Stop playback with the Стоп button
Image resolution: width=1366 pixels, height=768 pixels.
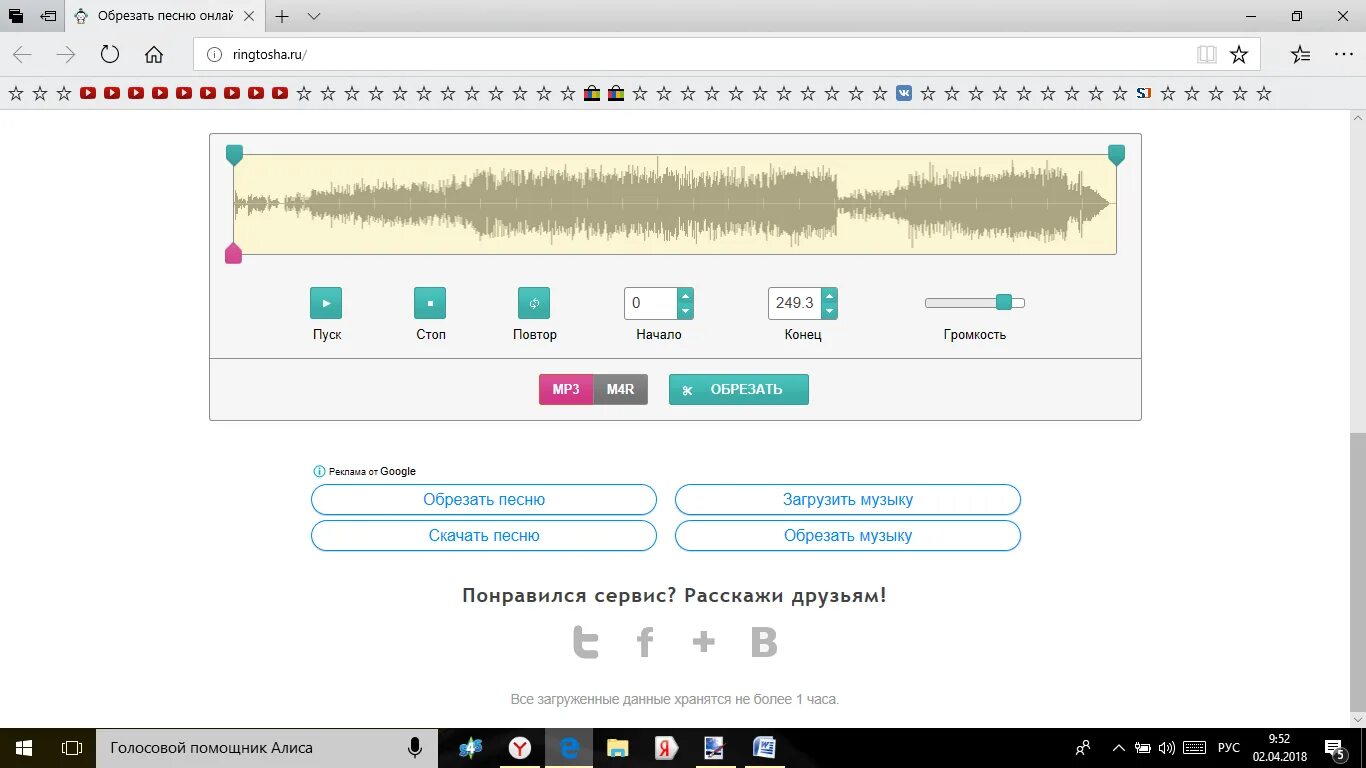[430, 303]
